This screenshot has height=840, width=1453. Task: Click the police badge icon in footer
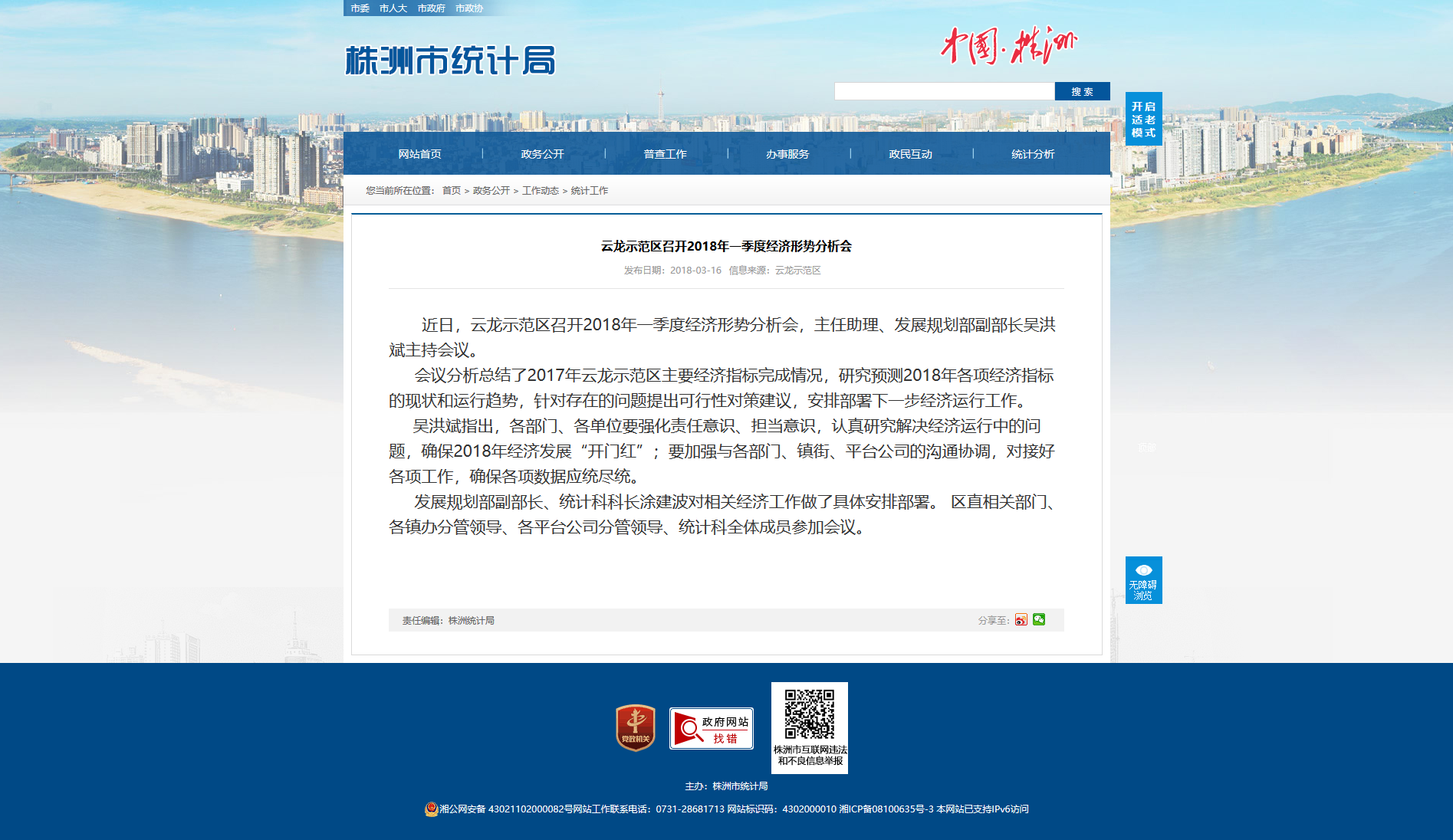tap(431, 809)
